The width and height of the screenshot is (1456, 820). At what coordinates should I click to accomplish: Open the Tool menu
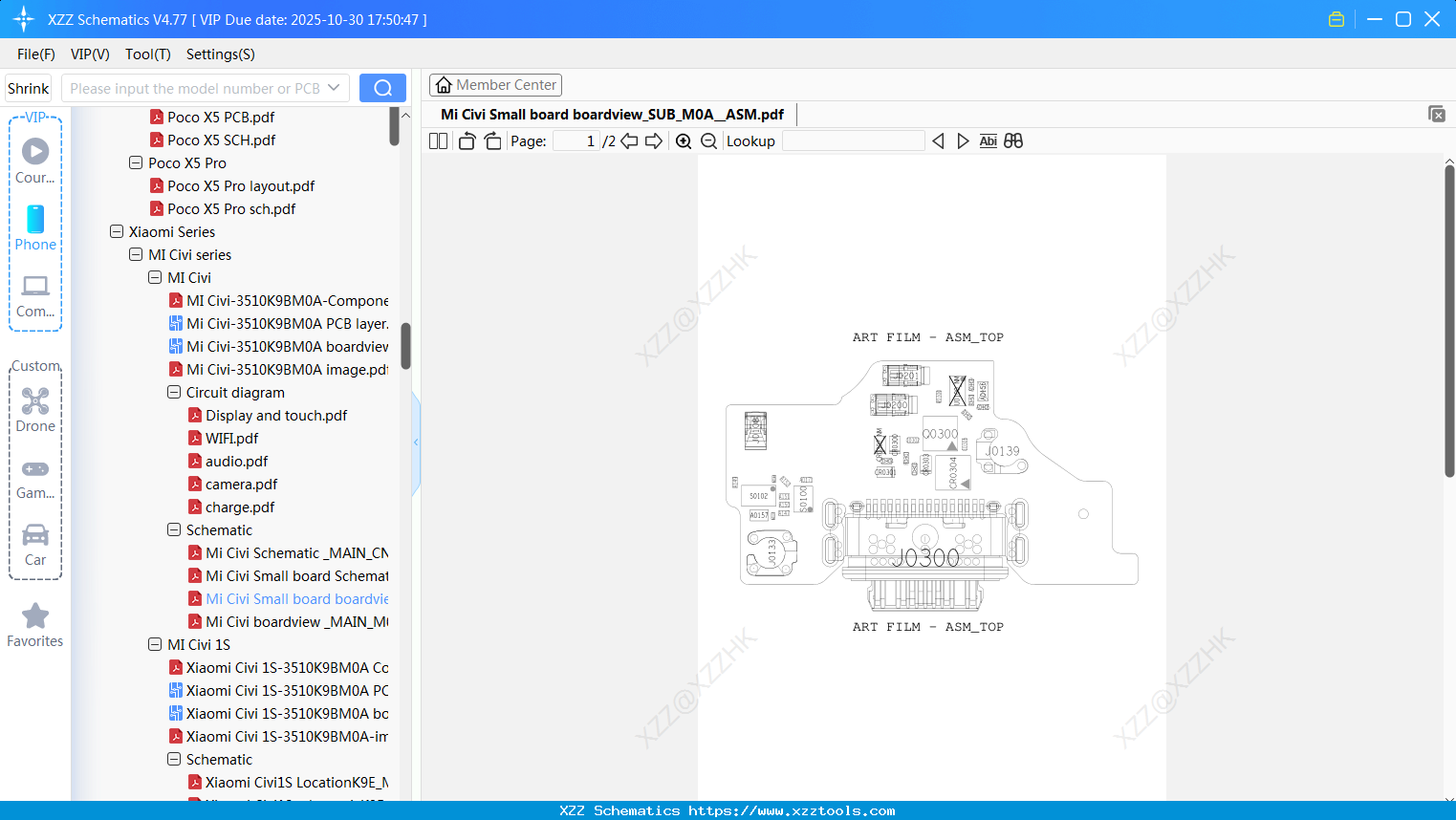tap(147, 54)
